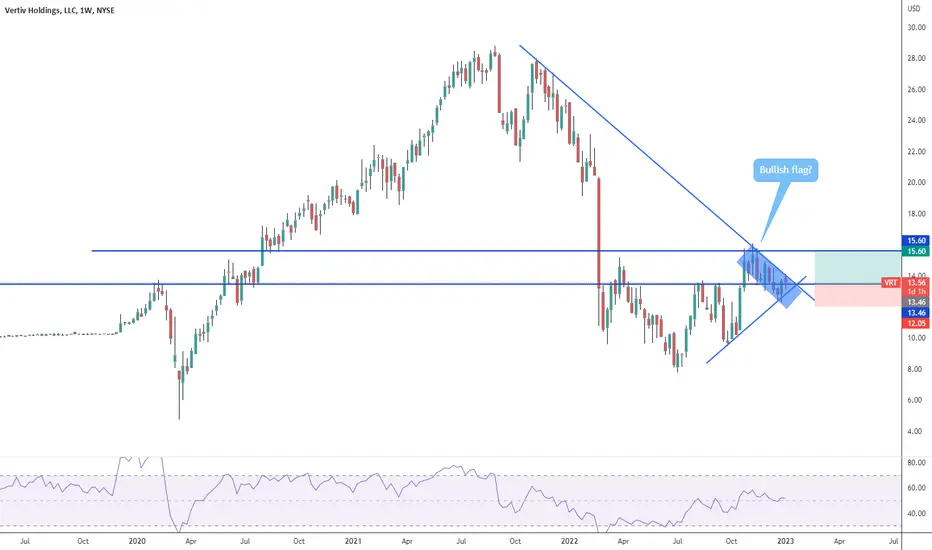Click the green 15.60 target price tag
Image resolution: width=932 pixels, height=550 pixels.
(x=916, y=252)
